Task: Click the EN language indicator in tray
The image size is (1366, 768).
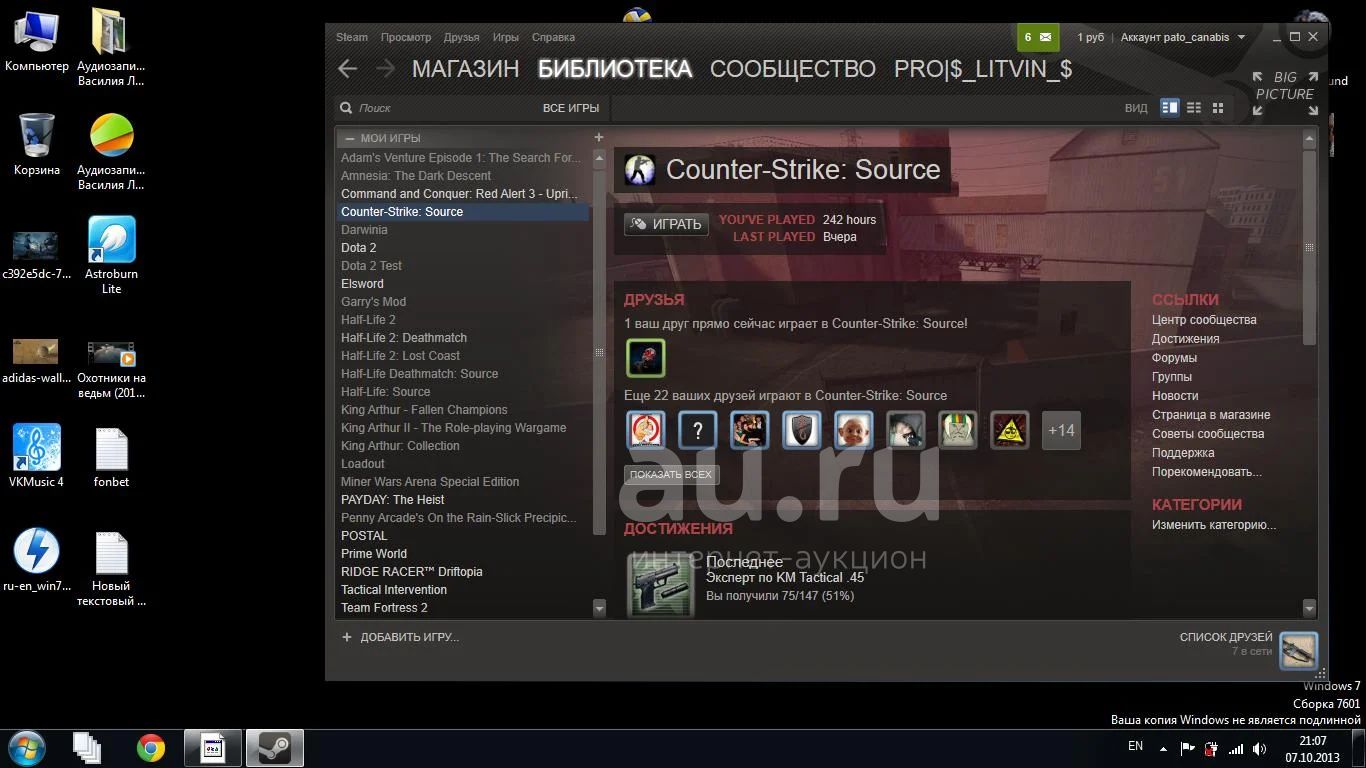Action: pyautogui.click(x=1135, y=746)
